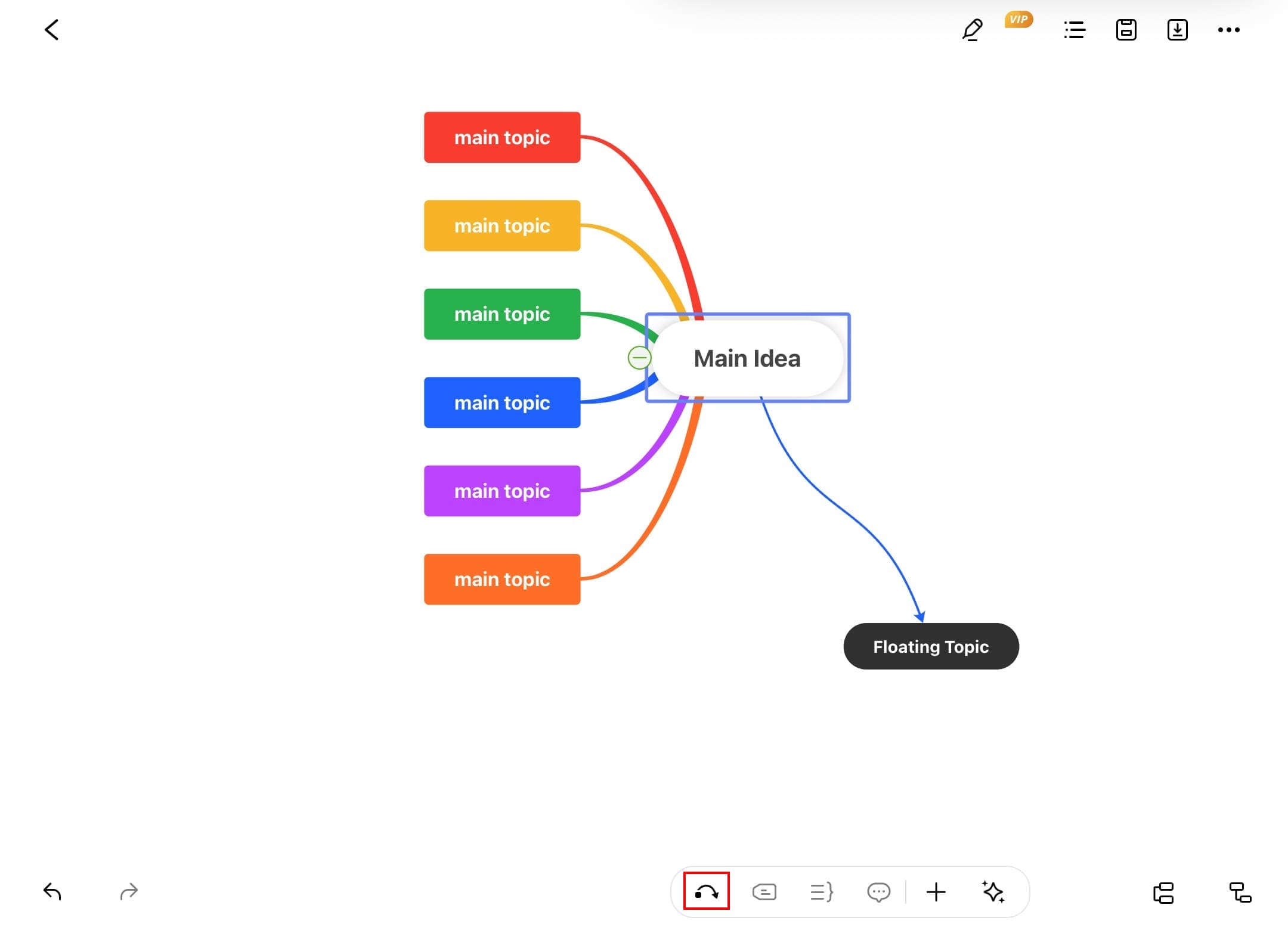
Task: Switch to outline list view
Action: click(x=1075, y=30)
